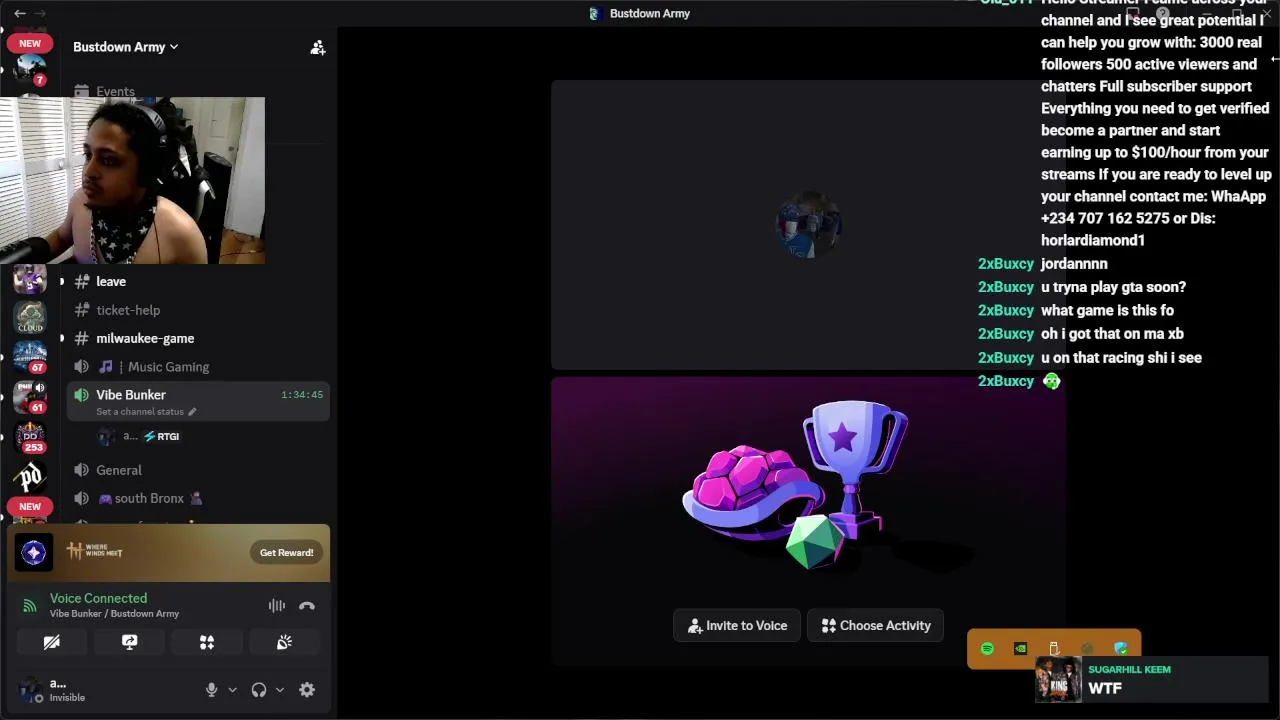Click the server icon with 67 badge
This screenshot has height=720, width=1280.
point(30,356)
